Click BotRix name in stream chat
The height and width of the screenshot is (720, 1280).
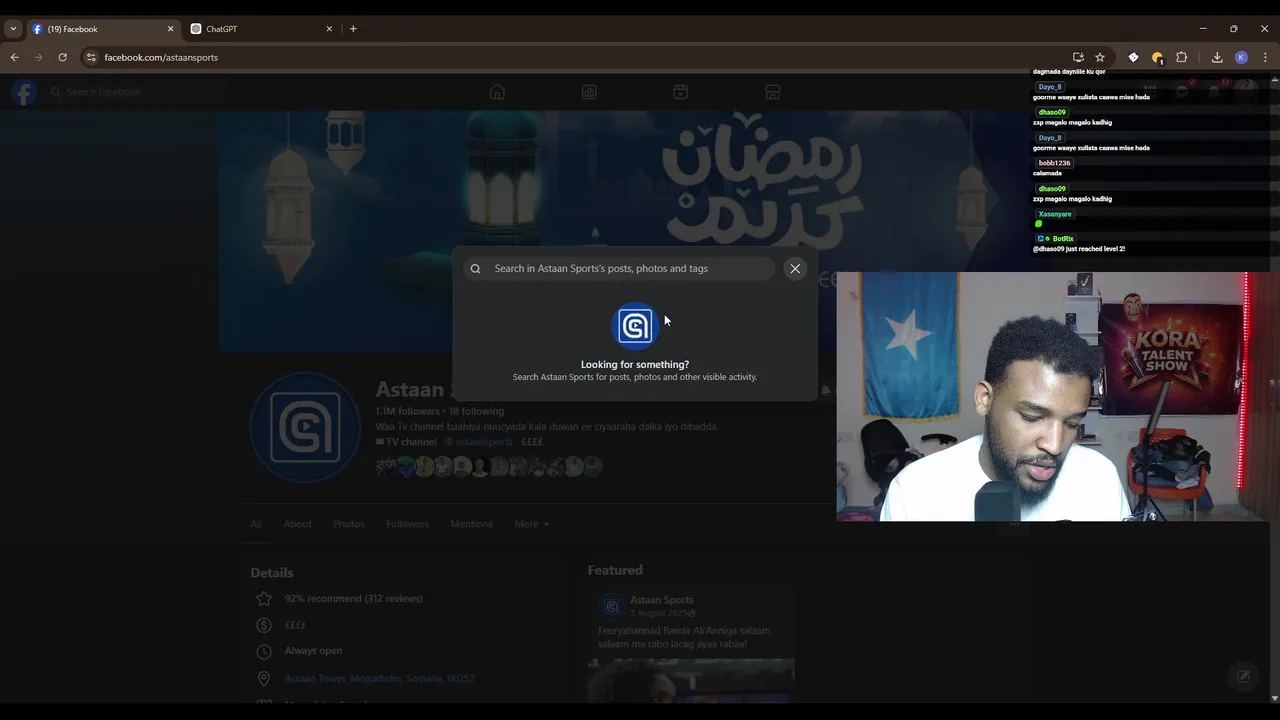click(1063, 239)
